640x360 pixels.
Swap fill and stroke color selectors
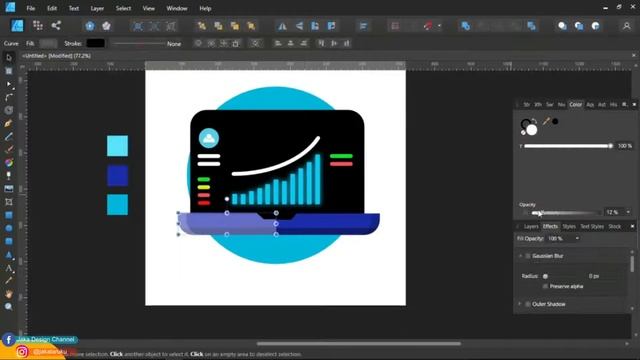534,121
